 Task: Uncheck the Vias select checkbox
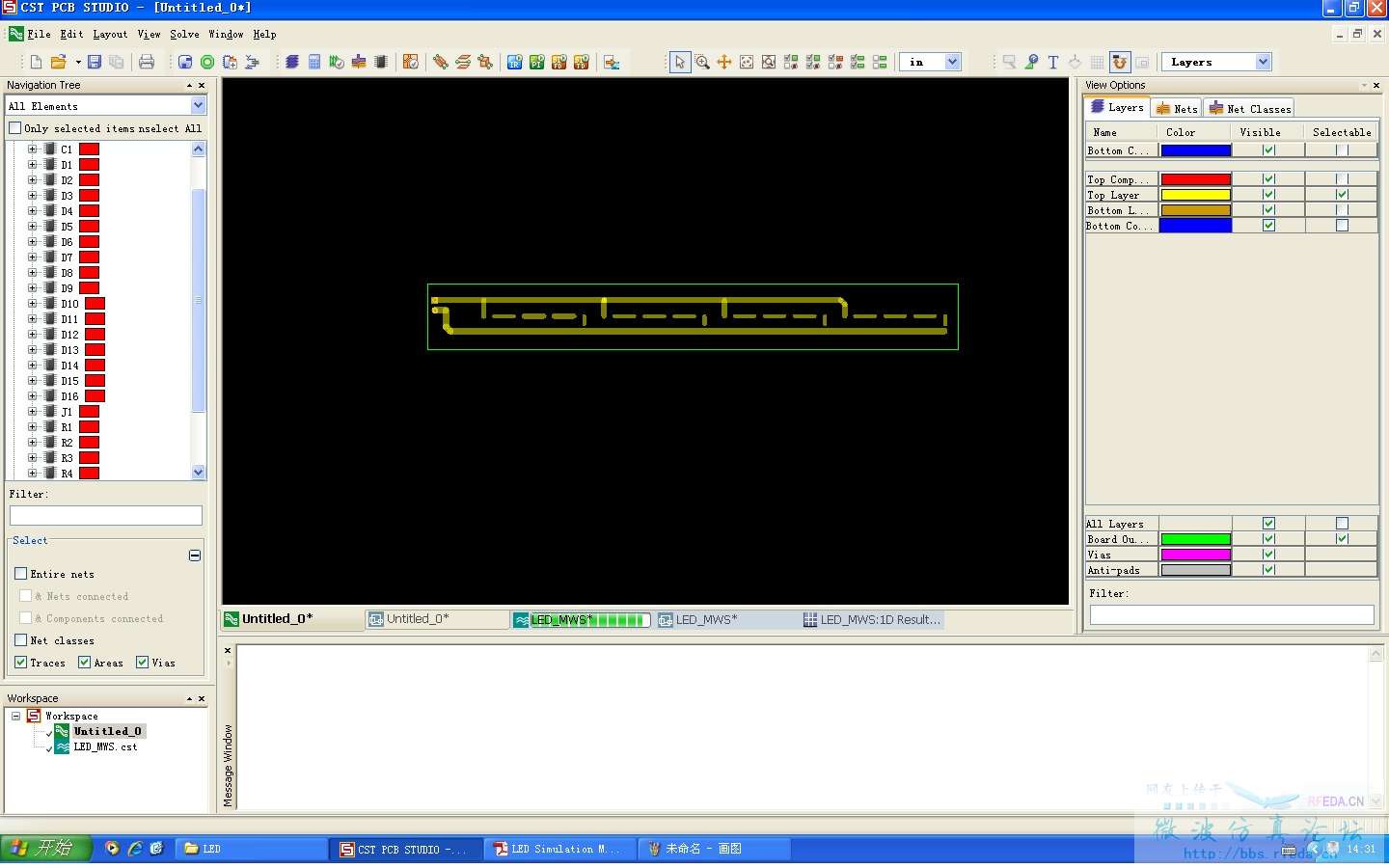click(x=143, y=663)
